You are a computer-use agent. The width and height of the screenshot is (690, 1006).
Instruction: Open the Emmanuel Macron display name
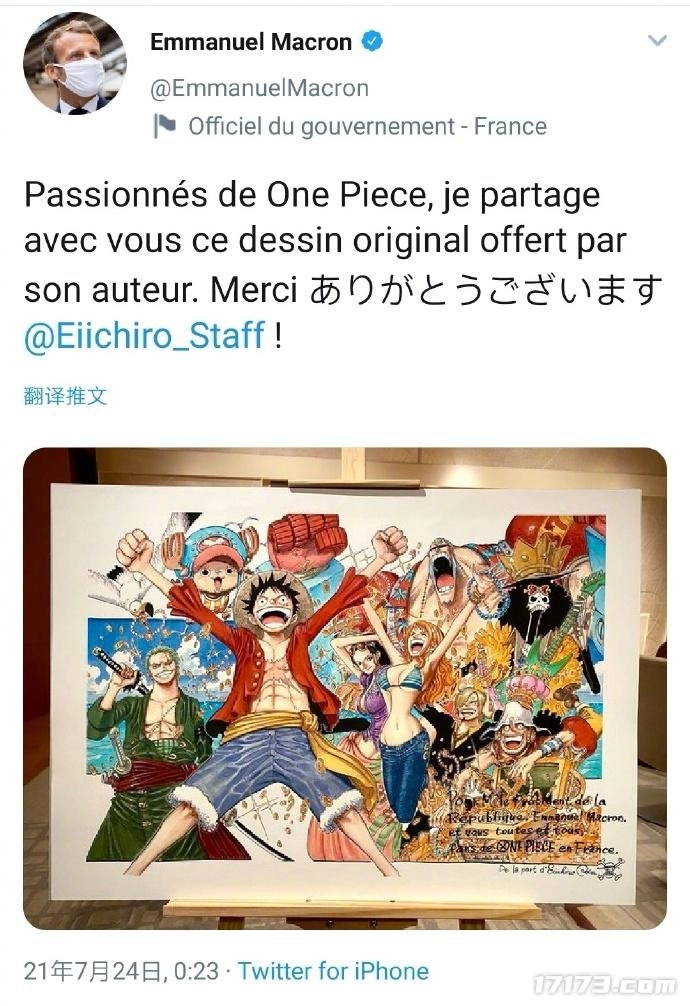point(251,42)
